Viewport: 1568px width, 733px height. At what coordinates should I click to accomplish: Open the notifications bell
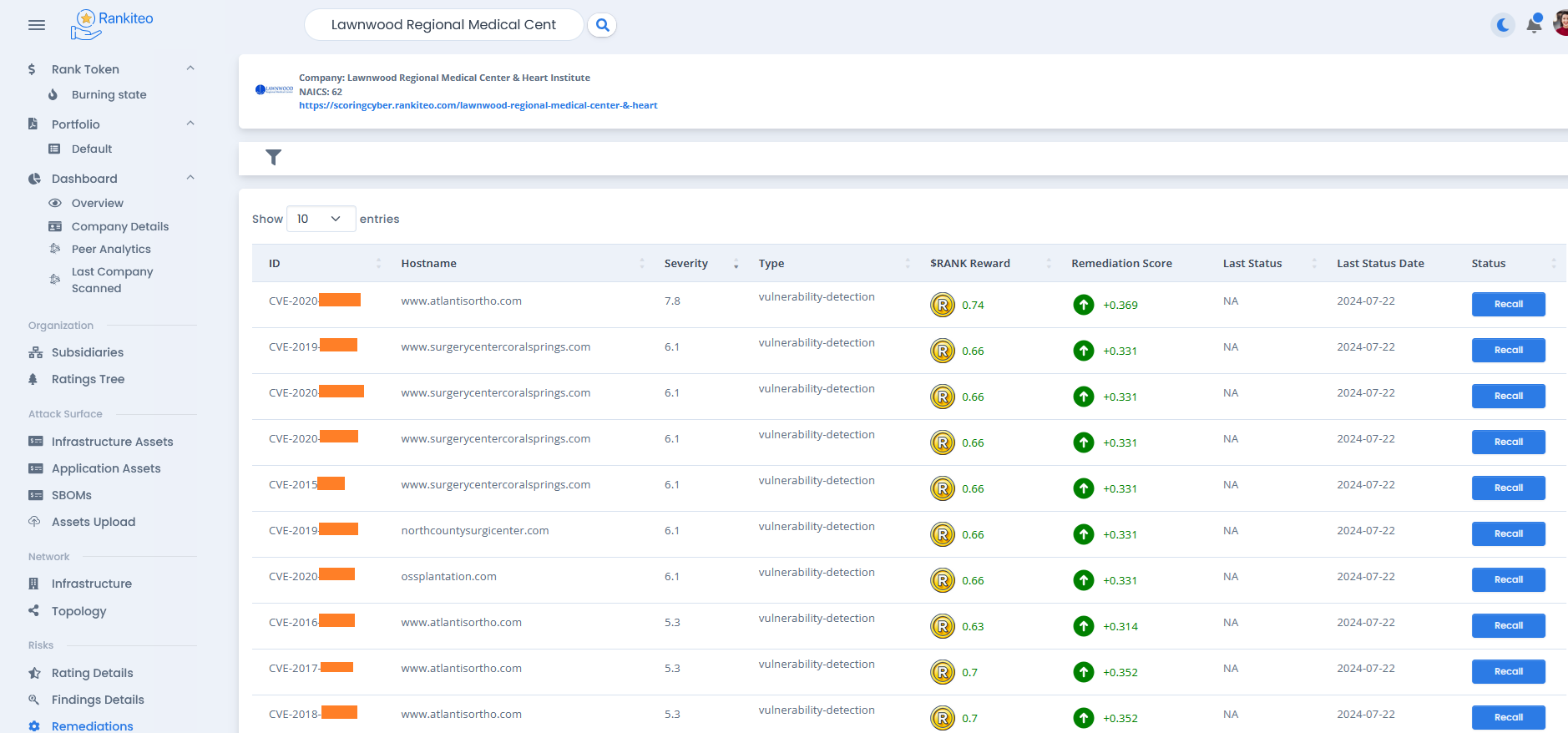1535,23
